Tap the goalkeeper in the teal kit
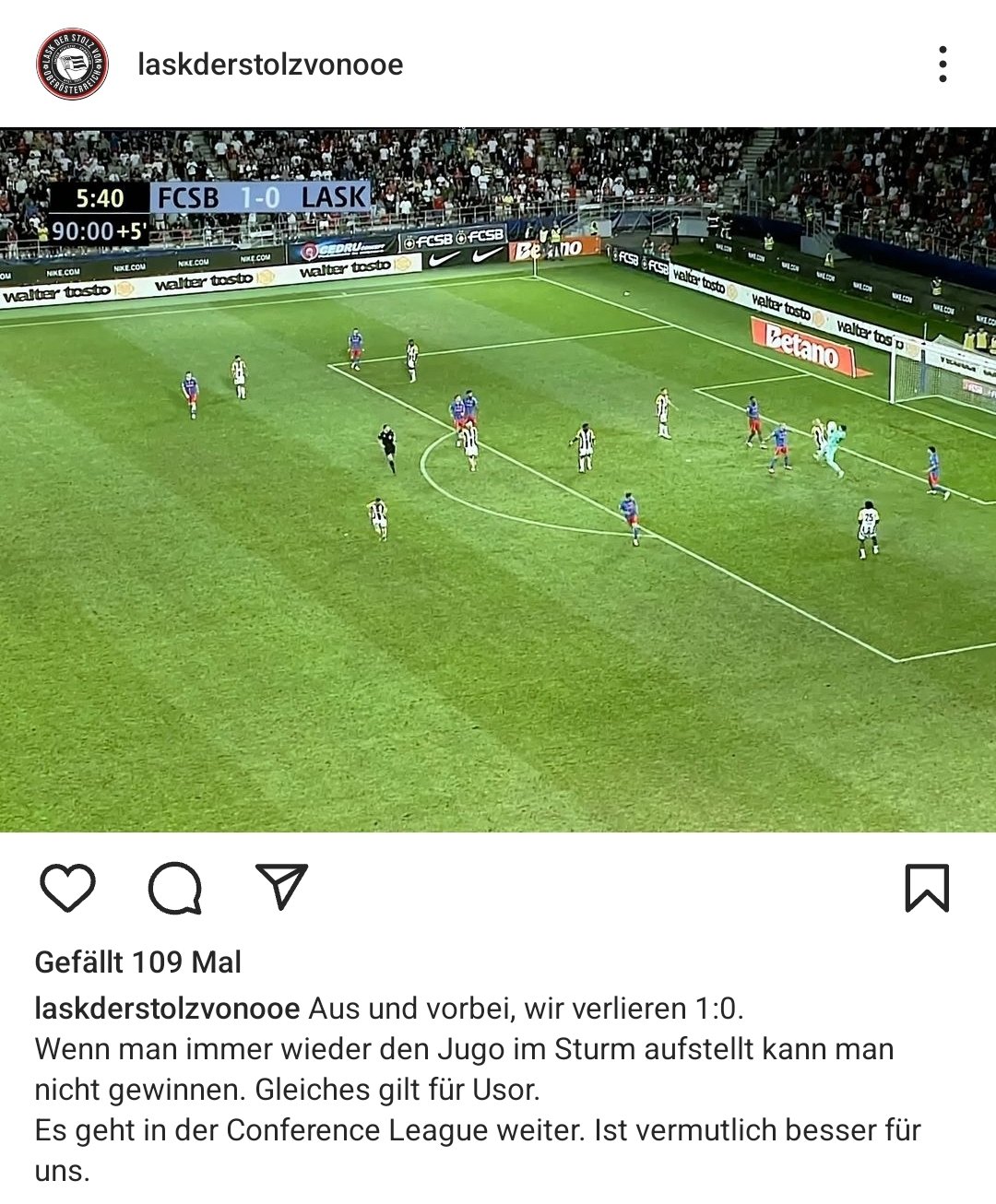Viewport: 996px width, 1204px height. pyautogui.click(x=834, y=449)
